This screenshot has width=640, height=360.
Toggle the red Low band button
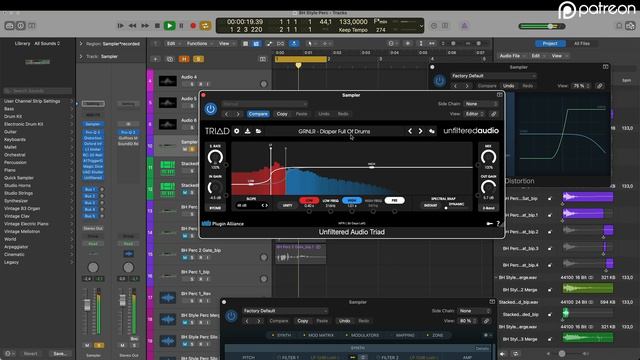tap(309, 200)
